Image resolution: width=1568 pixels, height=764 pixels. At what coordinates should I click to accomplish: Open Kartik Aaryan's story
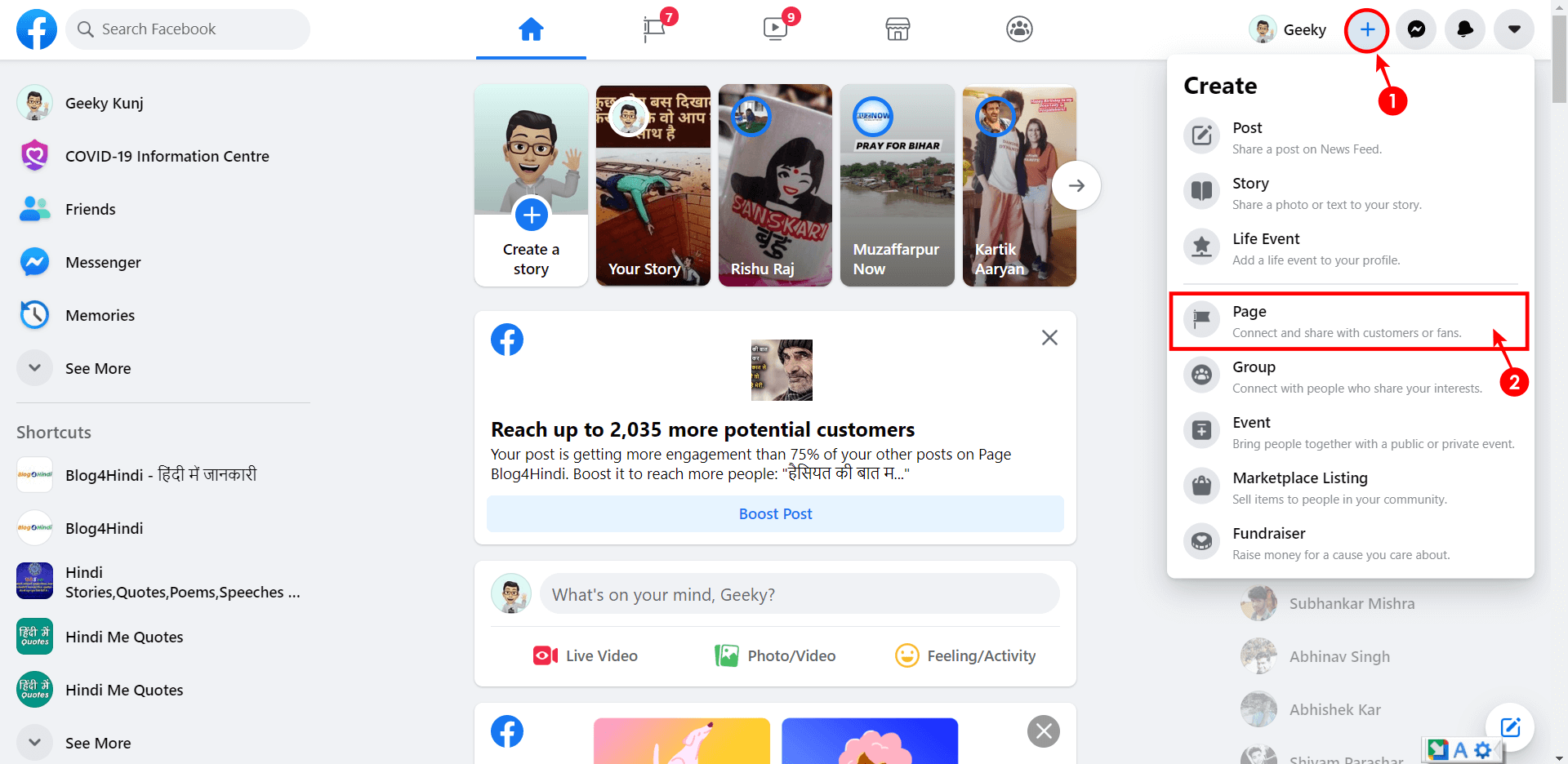coord(1019,185)
